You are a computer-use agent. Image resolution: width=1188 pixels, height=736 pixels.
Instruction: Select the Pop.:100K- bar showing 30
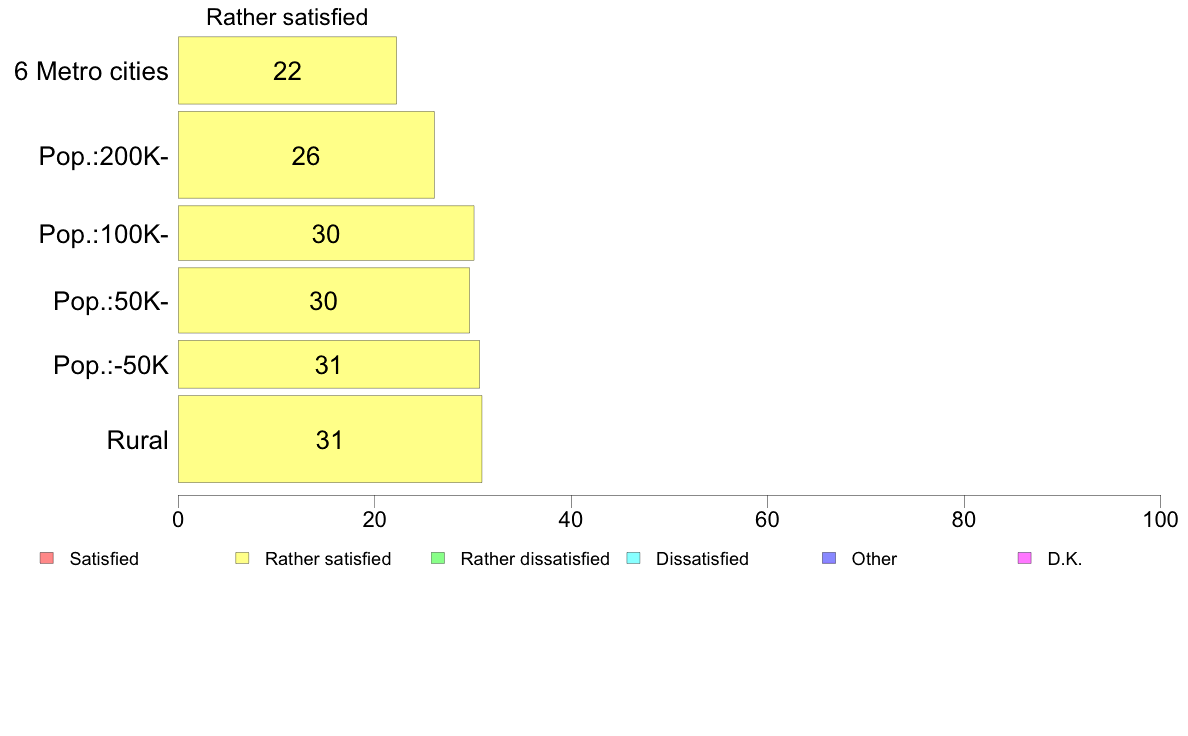coord(326,233)
